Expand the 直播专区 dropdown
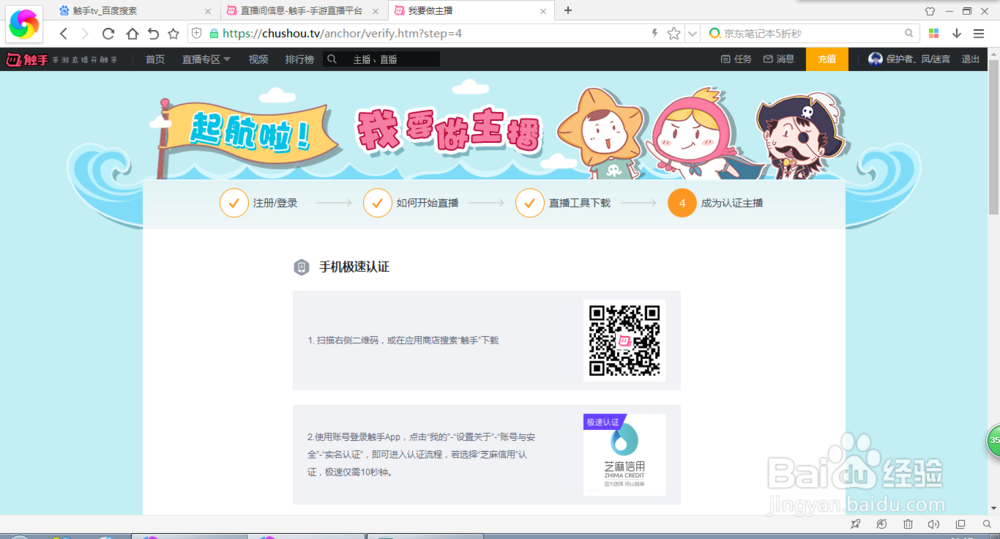Viewport: 1000px width, 539px height. [206, 59]
